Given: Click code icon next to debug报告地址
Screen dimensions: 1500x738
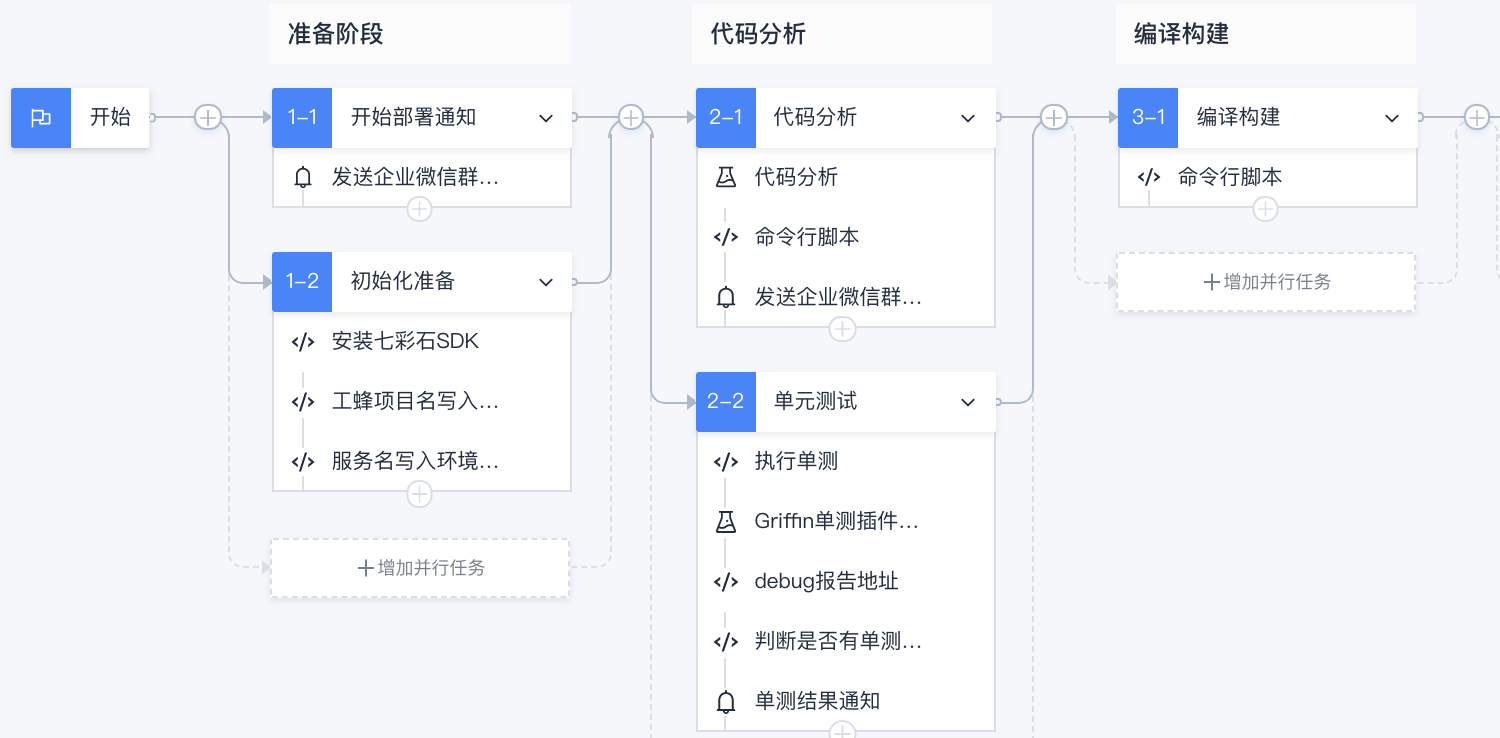Looking at the screenshot, I should point(726,582).
